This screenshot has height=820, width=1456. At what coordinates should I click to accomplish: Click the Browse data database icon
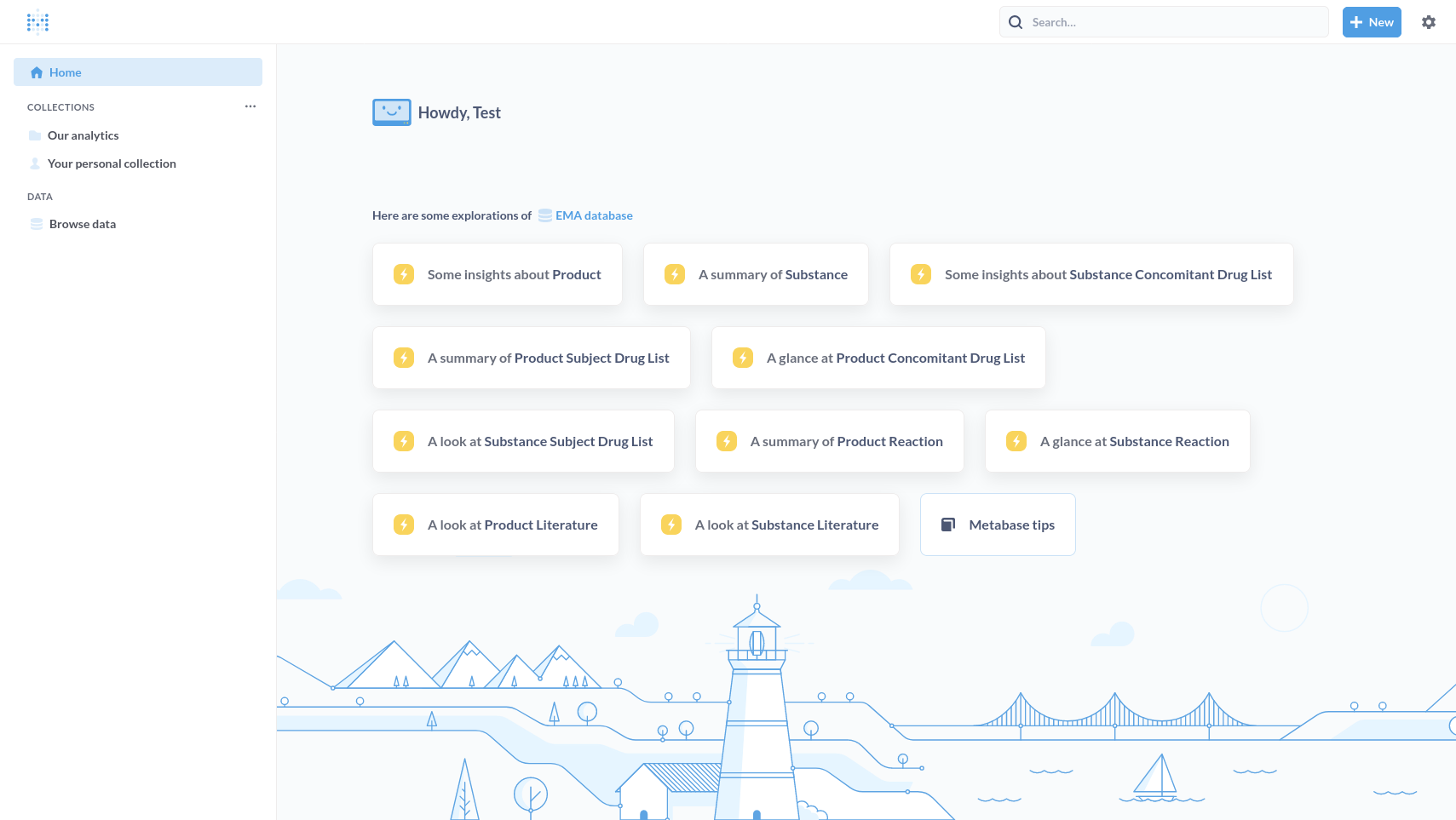pos(37,224)
